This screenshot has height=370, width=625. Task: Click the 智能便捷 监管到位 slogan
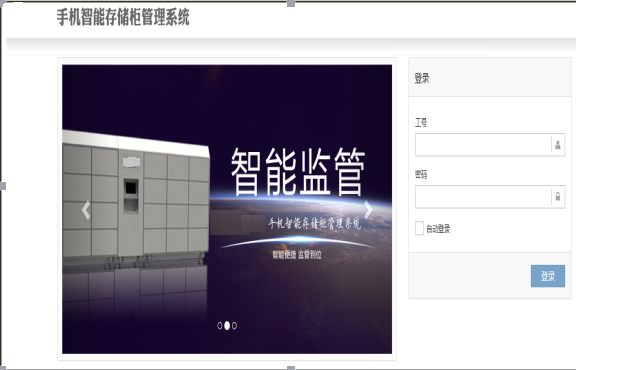click(297, 254)
